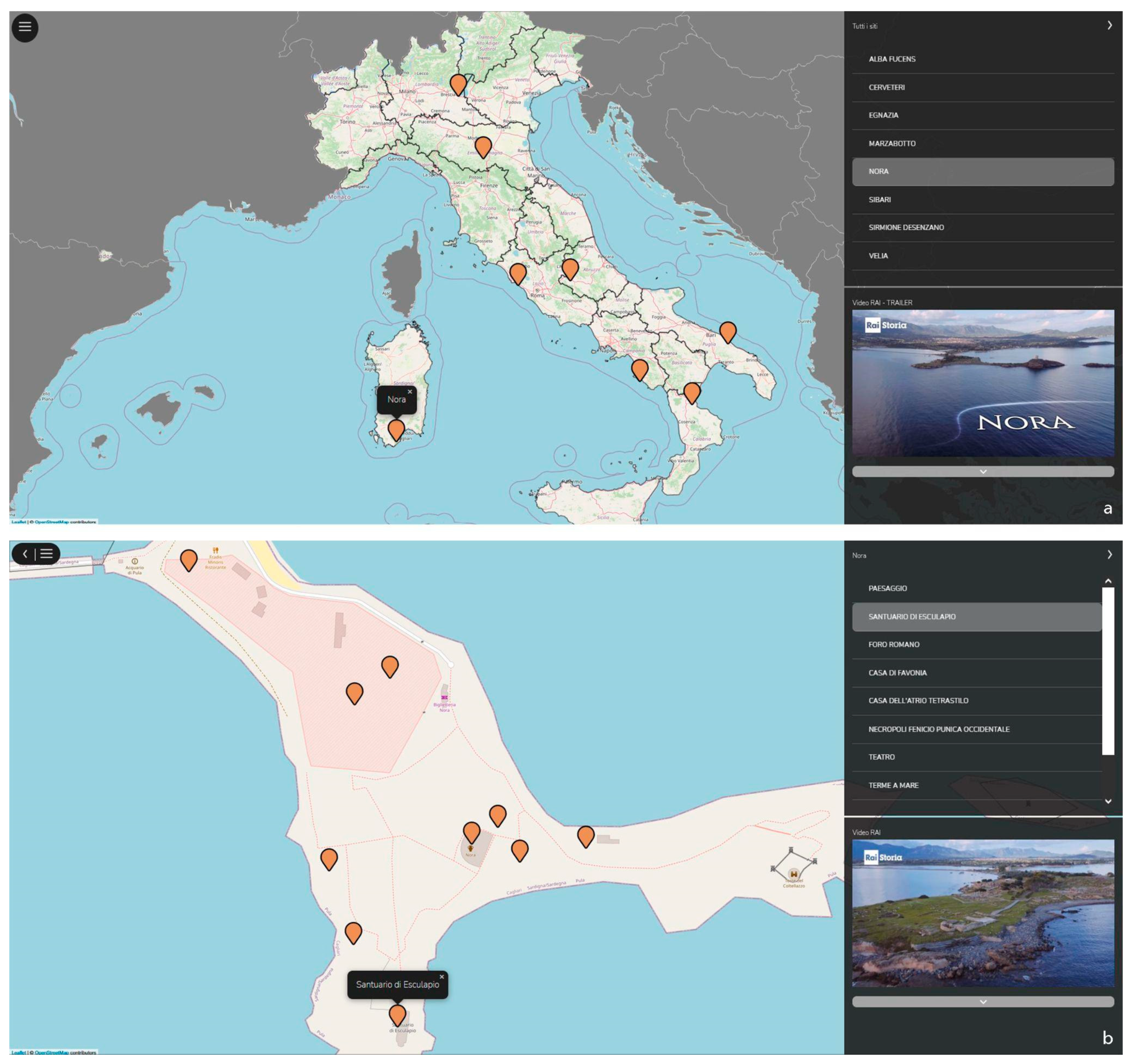Close the Nora map popup

click(x=410, y=392)
